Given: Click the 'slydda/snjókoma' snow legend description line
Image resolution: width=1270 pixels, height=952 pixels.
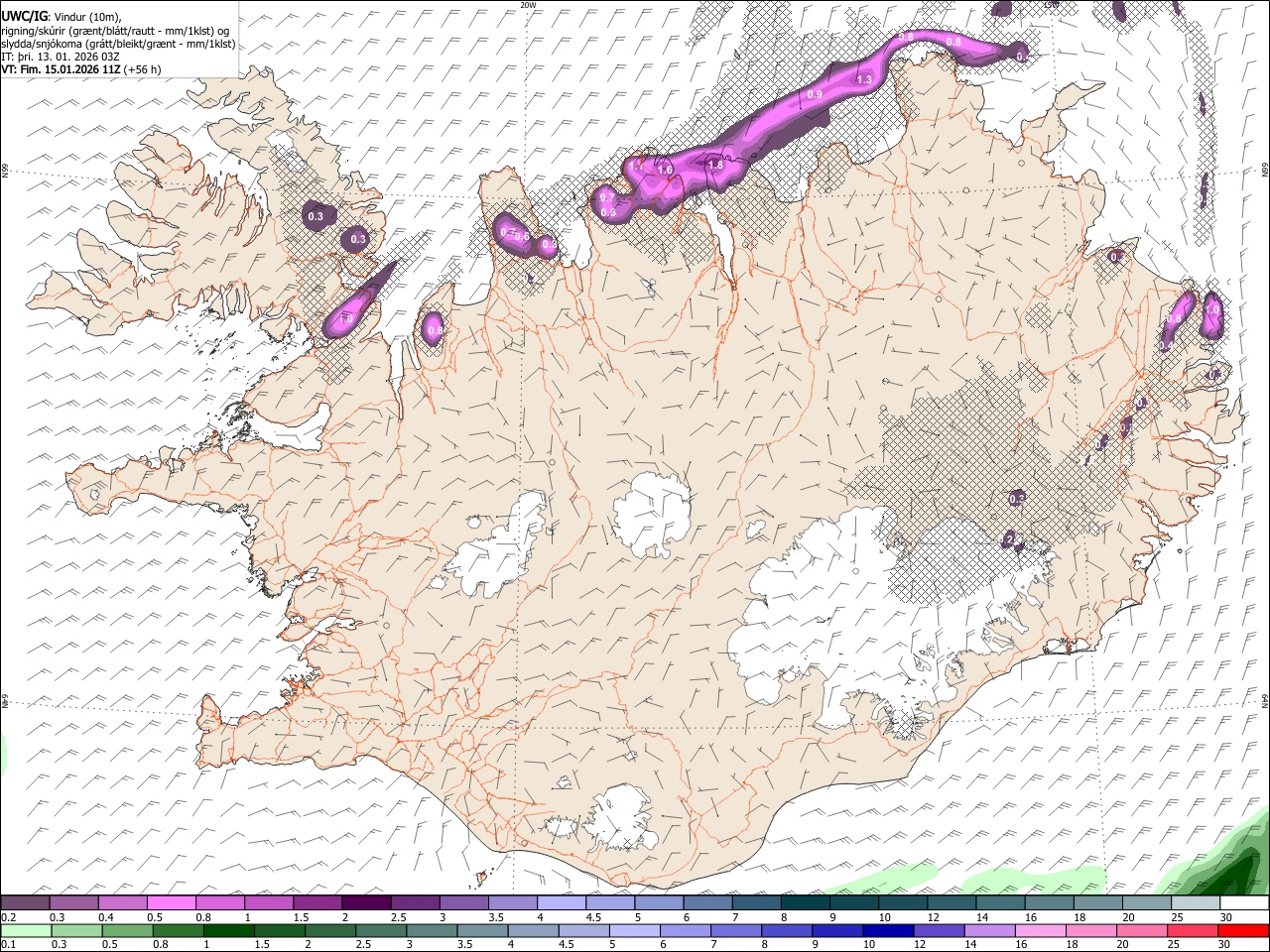Looking at the screenshot, I should [119, 44].
